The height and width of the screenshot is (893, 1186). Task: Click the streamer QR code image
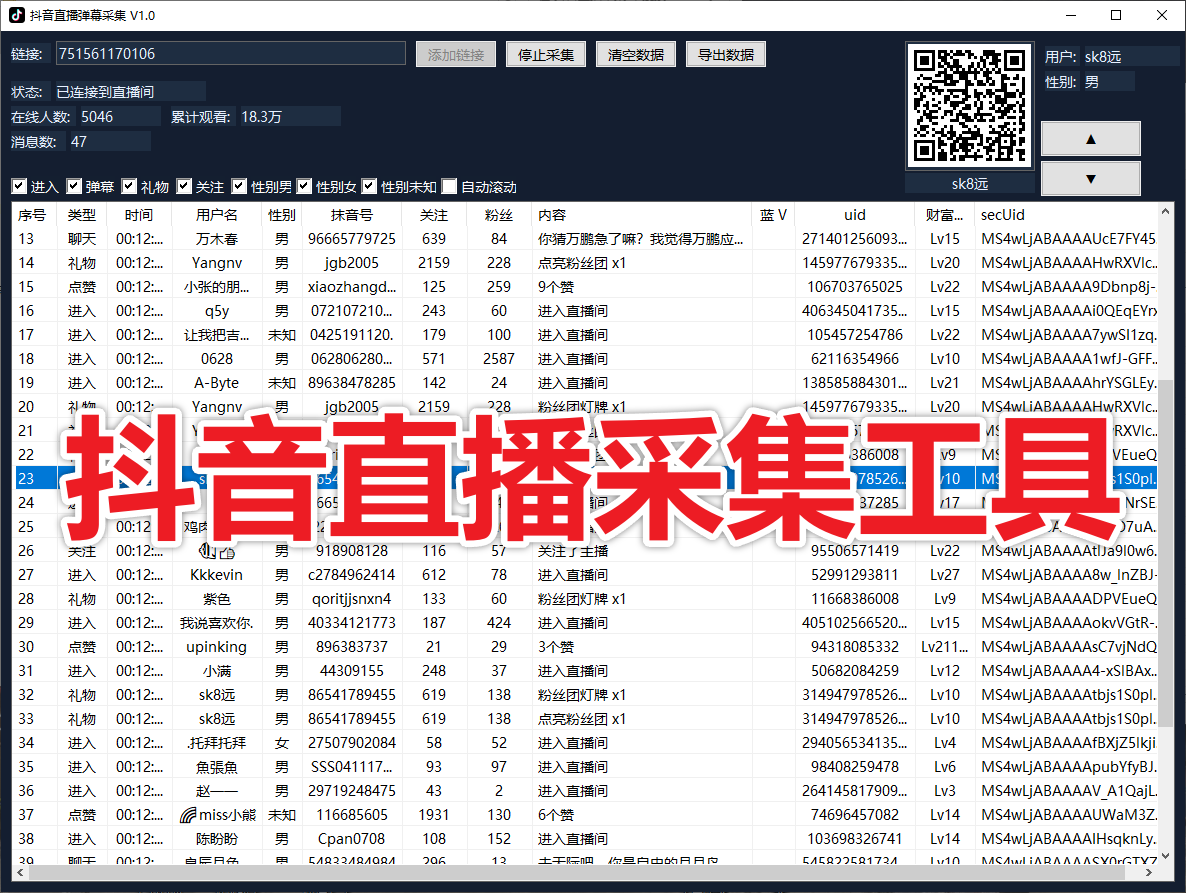[x=969, y=105]
